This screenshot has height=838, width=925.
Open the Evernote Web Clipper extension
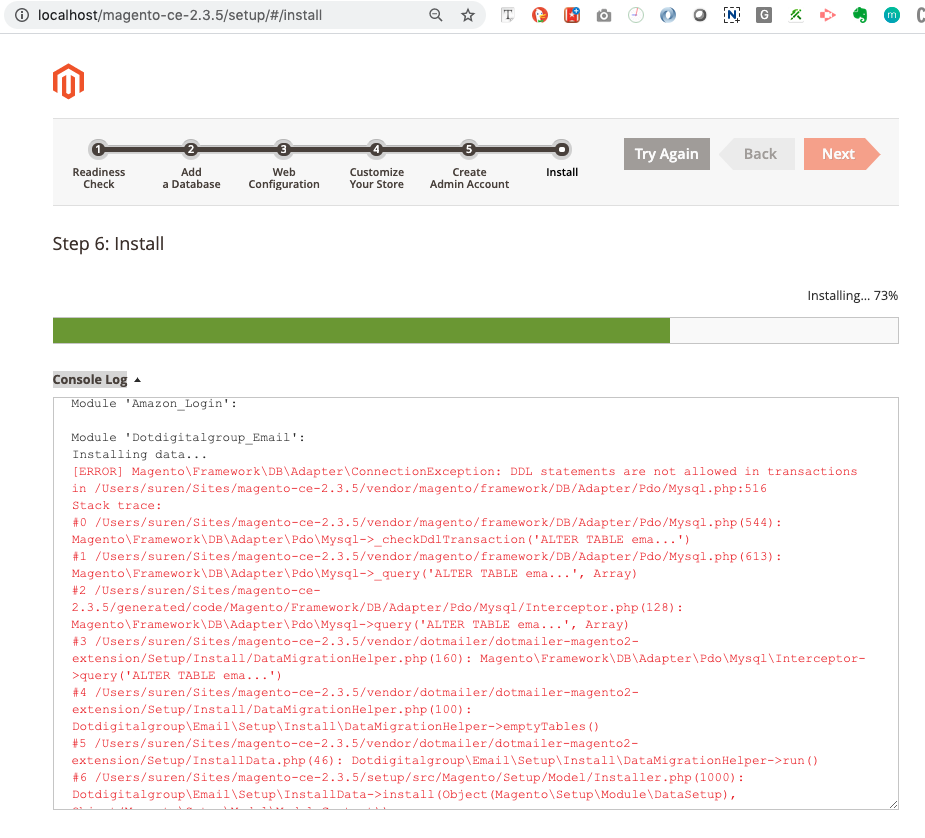tap(859, 14)
